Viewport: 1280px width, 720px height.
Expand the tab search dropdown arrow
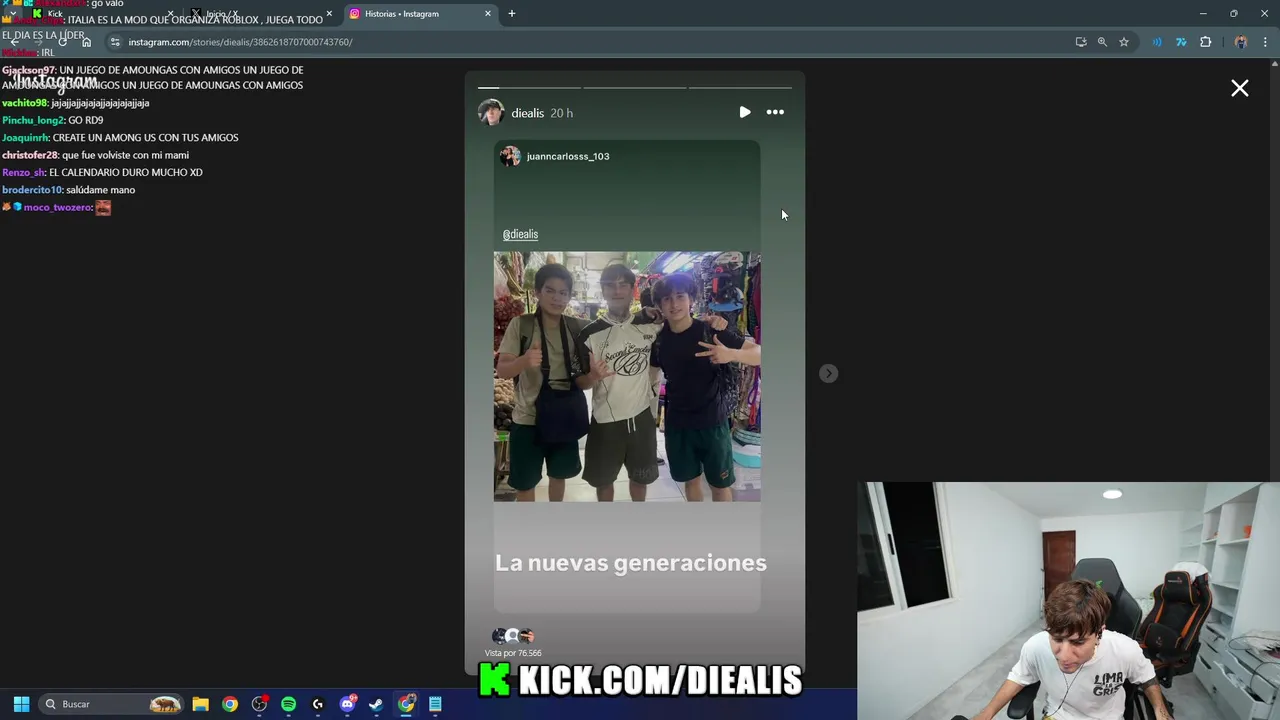[12, 14]
